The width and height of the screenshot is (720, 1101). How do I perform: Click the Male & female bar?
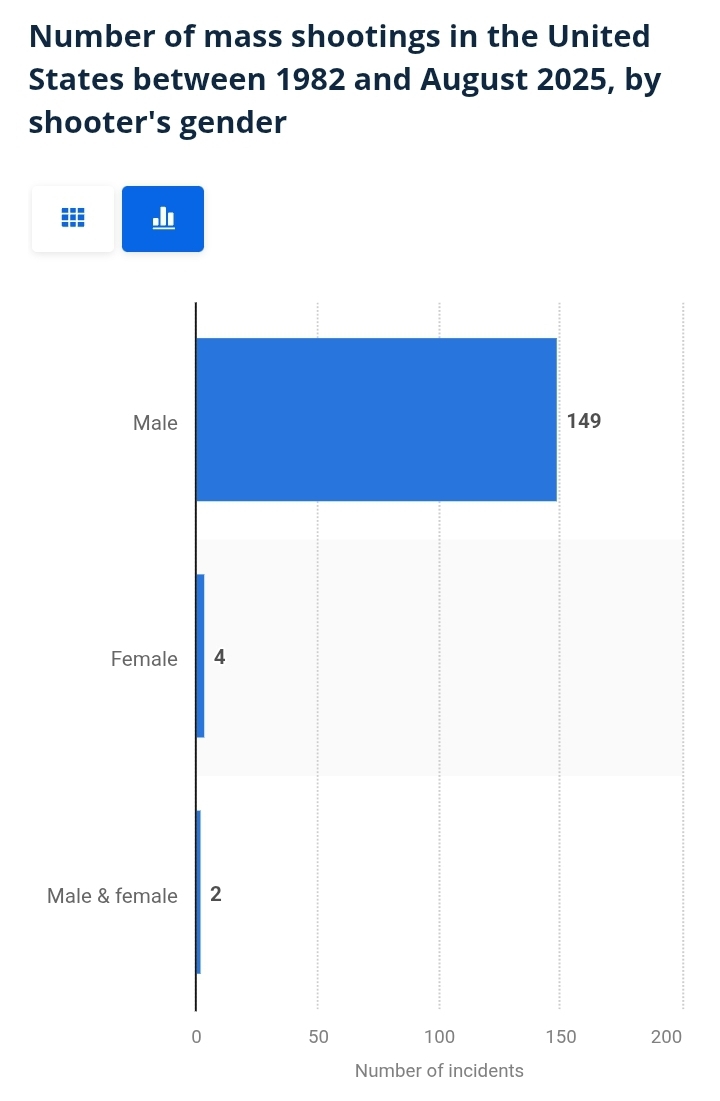[198, 892]
